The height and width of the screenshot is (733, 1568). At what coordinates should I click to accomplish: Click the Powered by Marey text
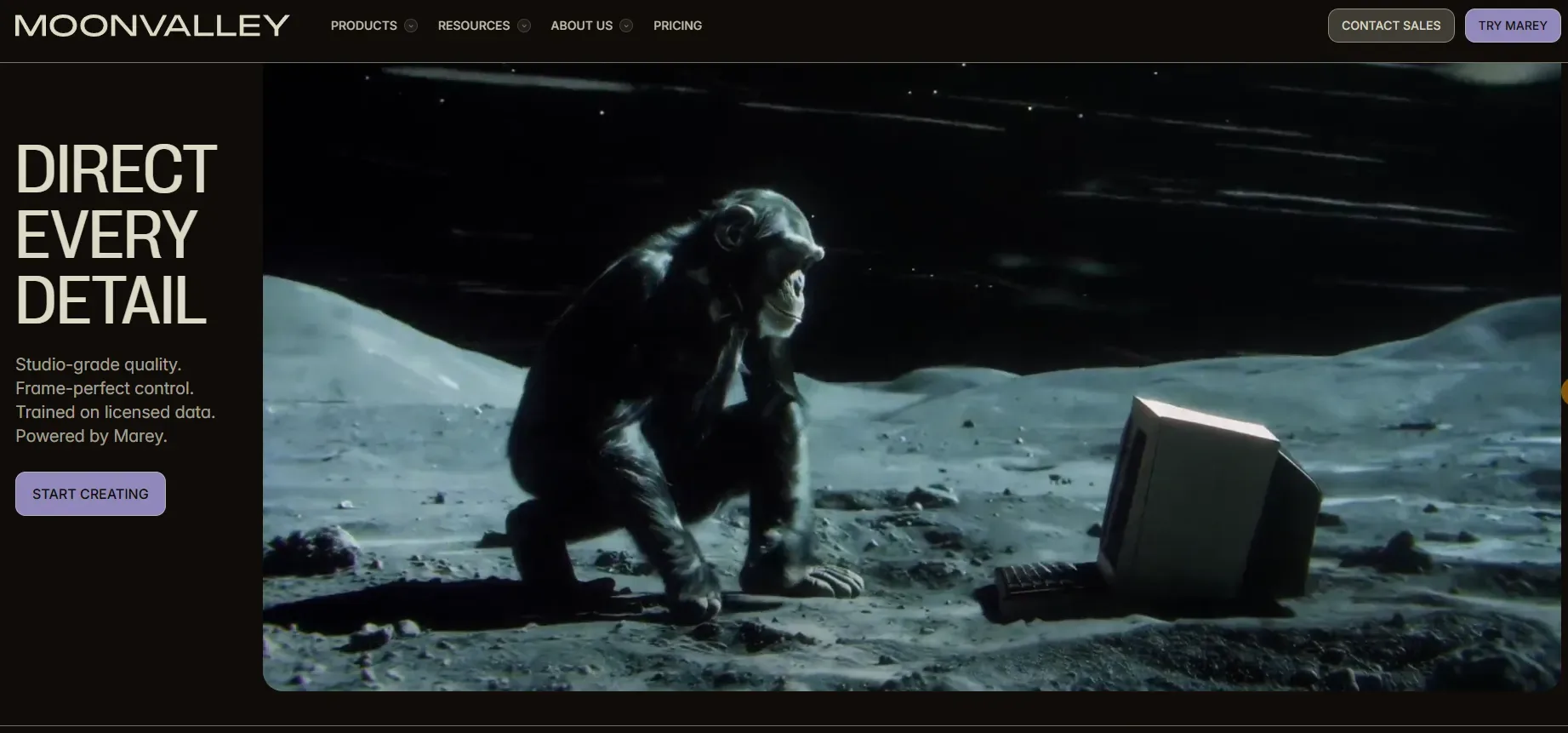click(x=91, y=436)
